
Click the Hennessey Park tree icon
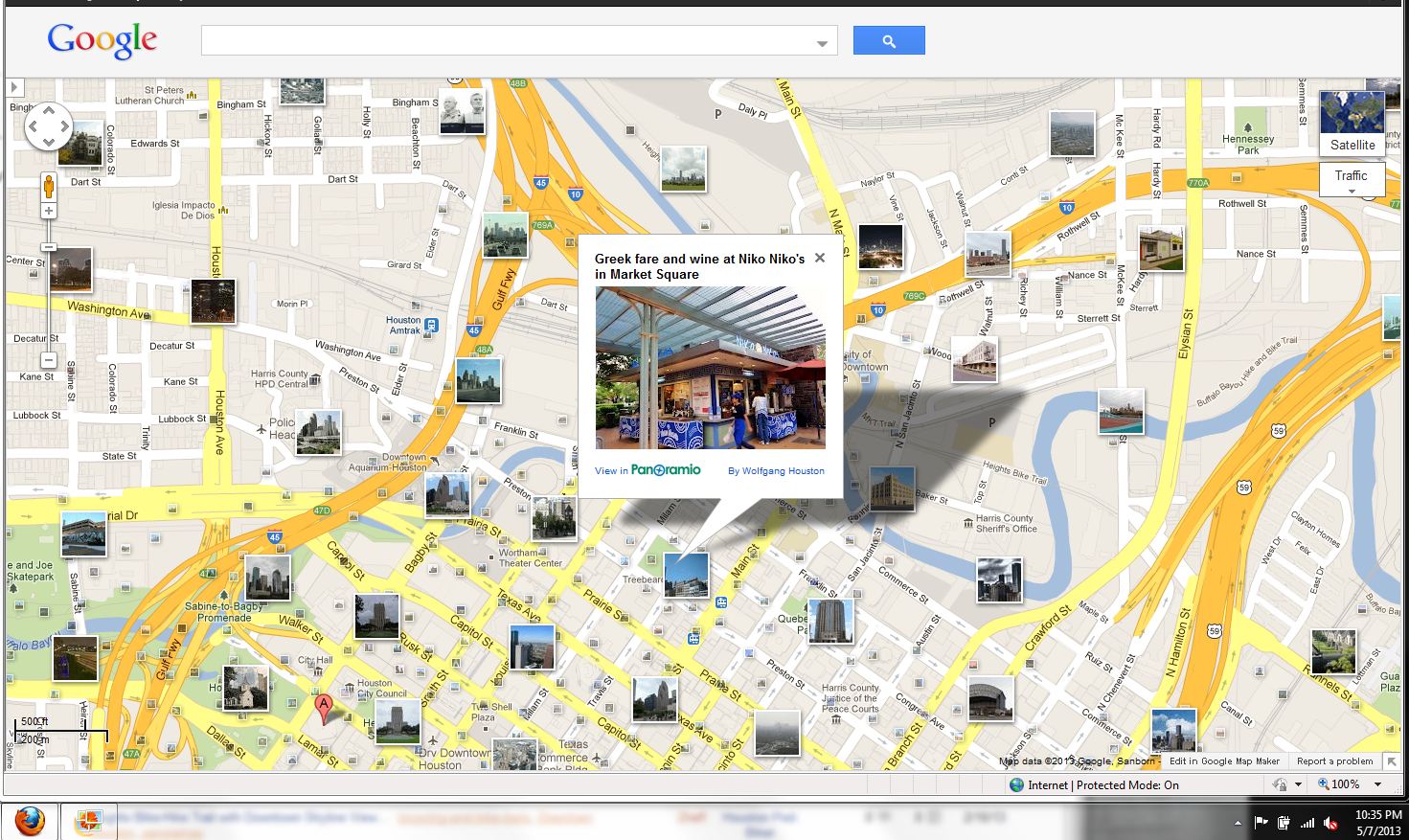pyautogui.click(x=1247, y=126)
